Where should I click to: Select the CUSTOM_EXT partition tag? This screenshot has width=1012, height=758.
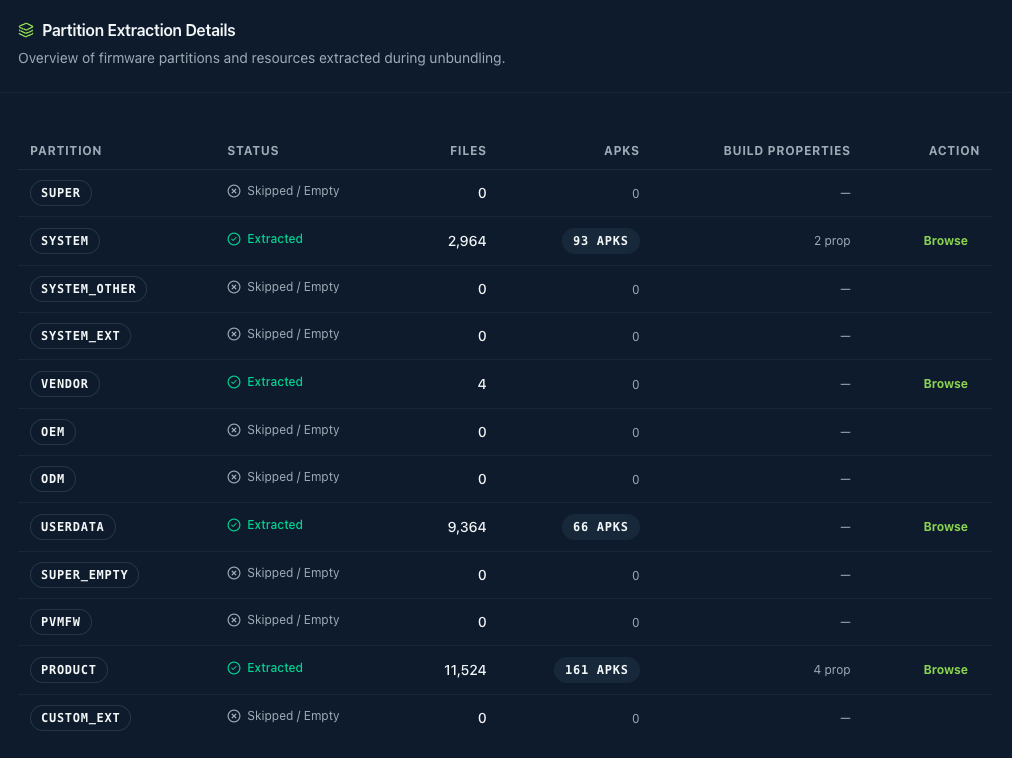(81, 718)
